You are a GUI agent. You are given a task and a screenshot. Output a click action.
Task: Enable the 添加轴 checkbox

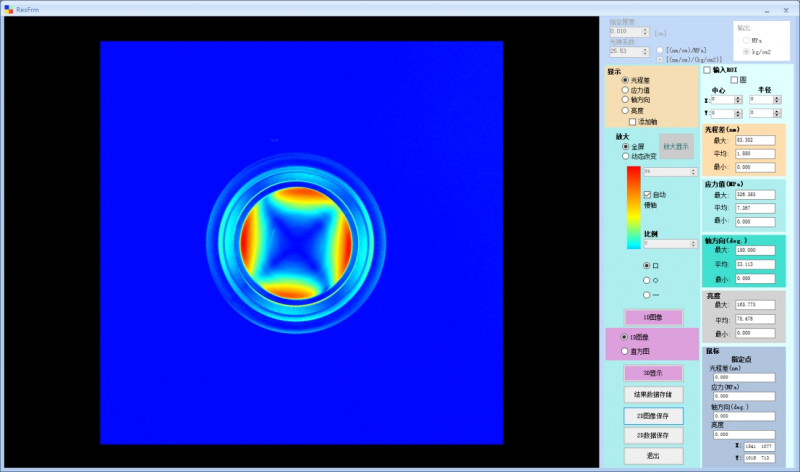tap(633, 121)
